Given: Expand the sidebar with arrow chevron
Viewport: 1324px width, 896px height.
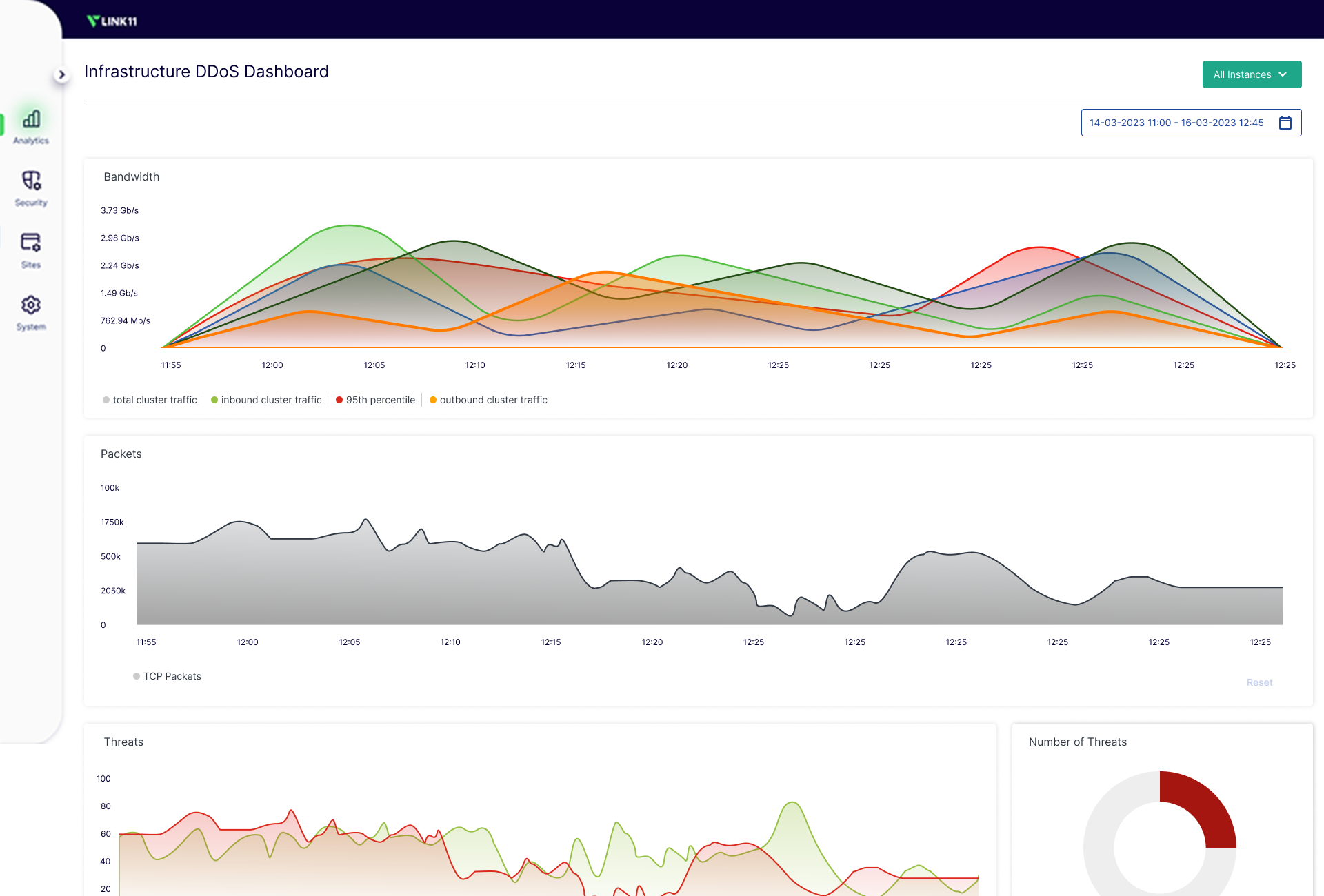Looking at the screenshot, I should (x=61, y=74).
